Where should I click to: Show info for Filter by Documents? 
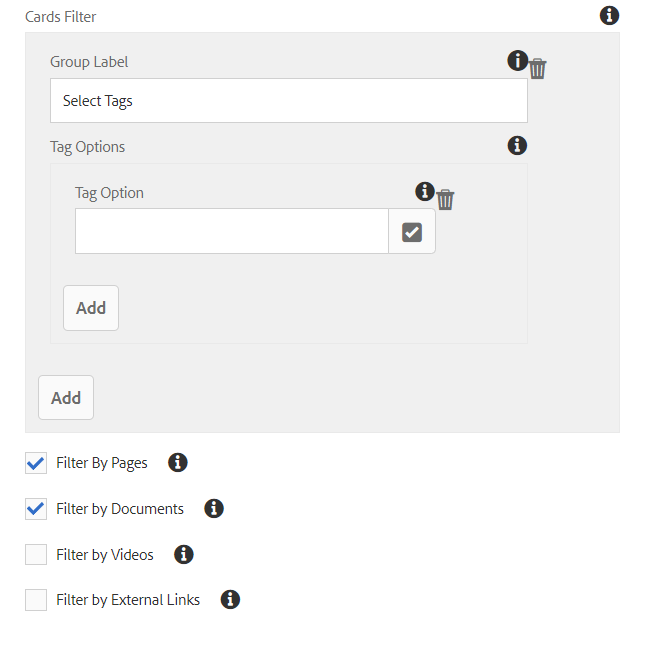click(x=214, y=508)
